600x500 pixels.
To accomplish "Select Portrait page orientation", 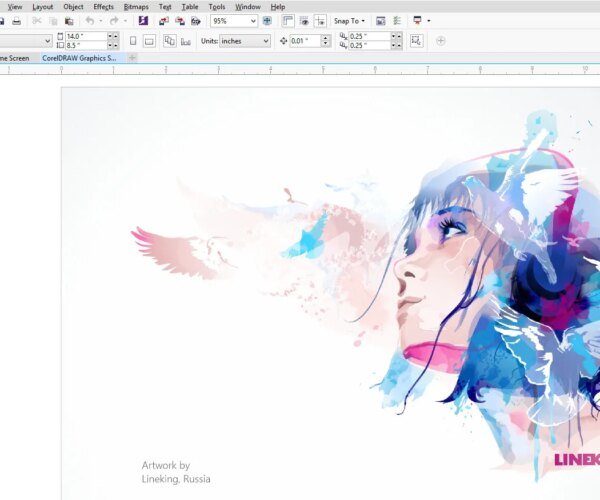I will [133, 41].
